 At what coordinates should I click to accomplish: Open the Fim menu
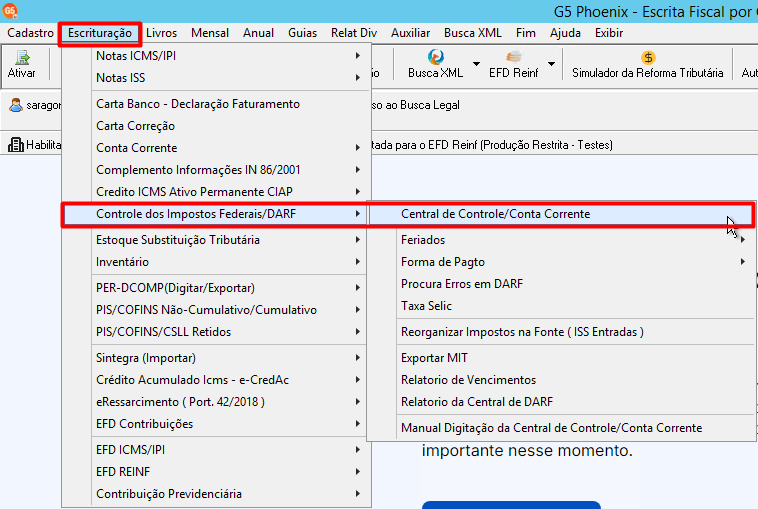pyautogui.click(x=525, y=33)
